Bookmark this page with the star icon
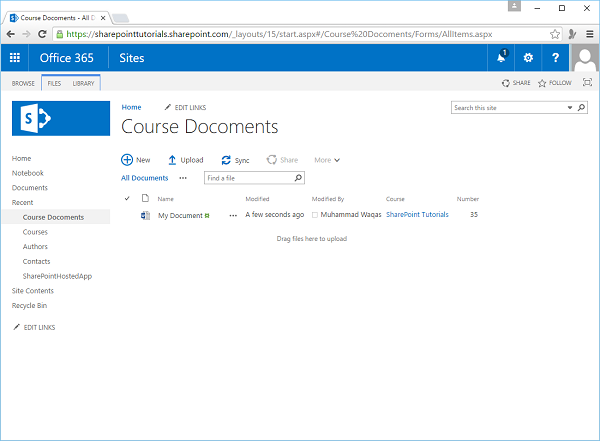This screenshot has height=441, width=600. 555,34
